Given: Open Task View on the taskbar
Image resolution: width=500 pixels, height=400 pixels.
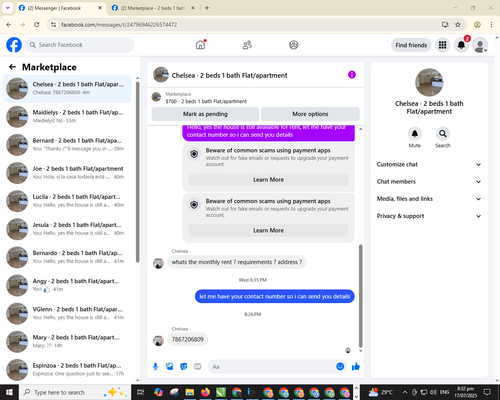Looking at the screenshot, I should [141, 392].
